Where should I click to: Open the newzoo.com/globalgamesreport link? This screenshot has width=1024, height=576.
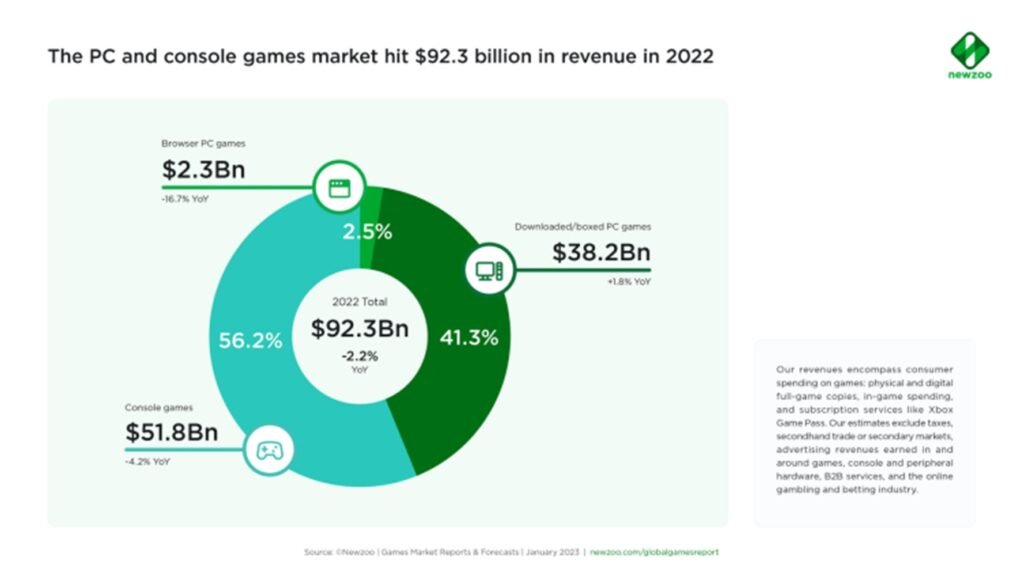point(654,552)
